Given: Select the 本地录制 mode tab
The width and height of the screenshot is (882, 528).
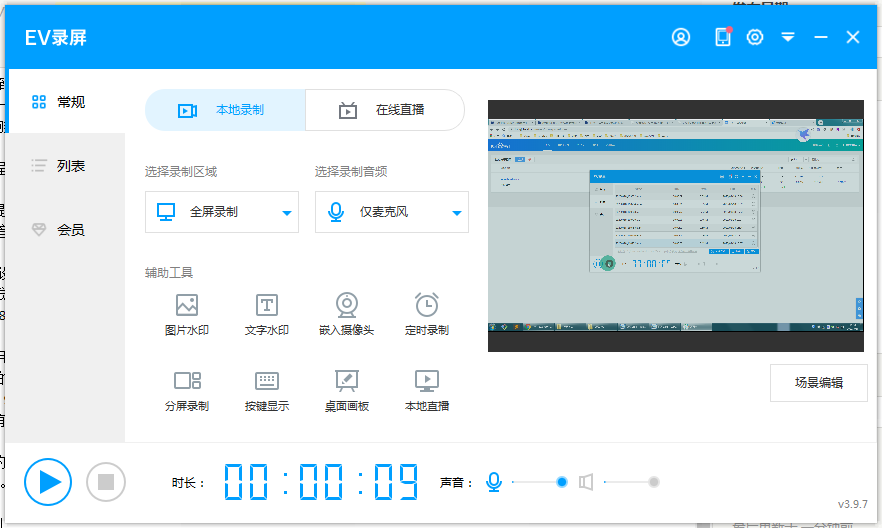Looking at the screenshot, I should (x=225, y=110).
